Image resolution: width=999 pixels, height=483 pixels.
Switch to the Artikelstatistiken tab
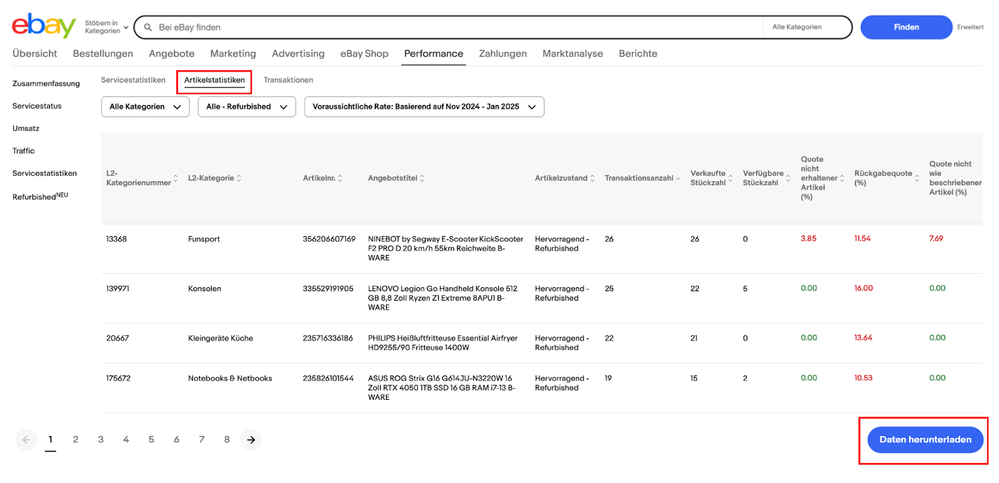pyautogui.click(x=214, y=80)
